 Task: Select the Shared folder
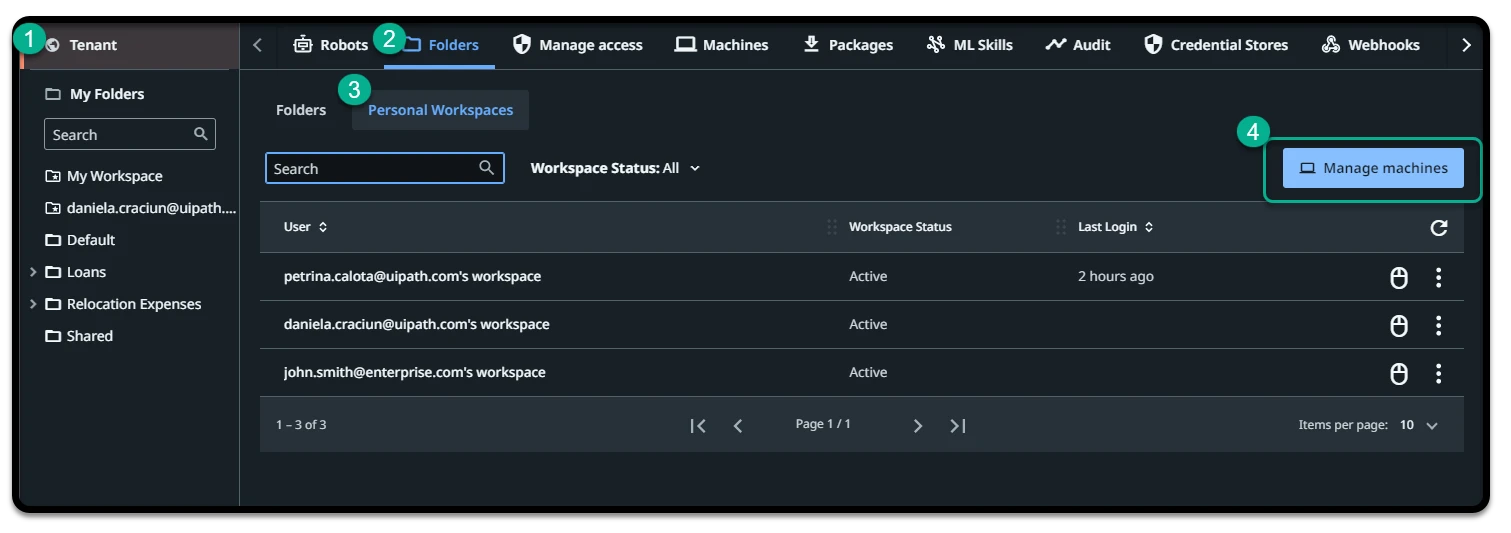[x=79, y=336]
